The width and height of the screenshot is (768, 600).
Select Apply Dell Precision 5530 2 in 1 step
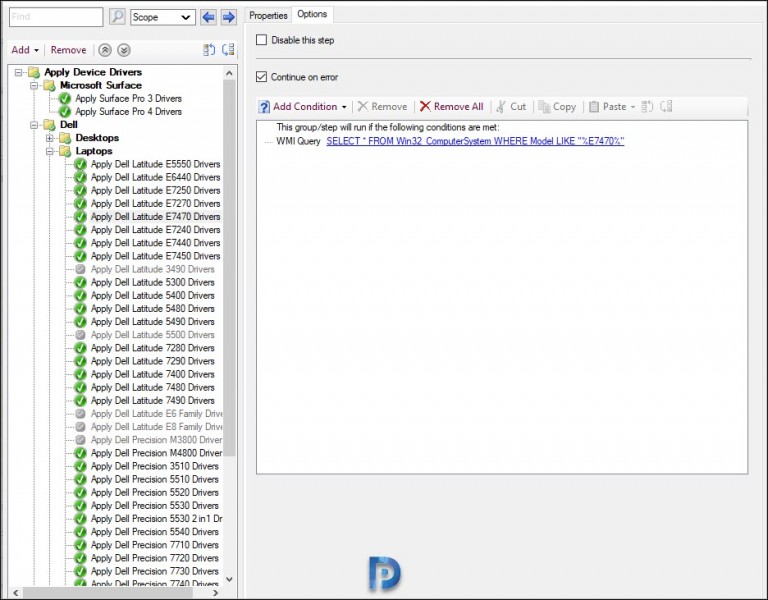(x=156, y=519)
